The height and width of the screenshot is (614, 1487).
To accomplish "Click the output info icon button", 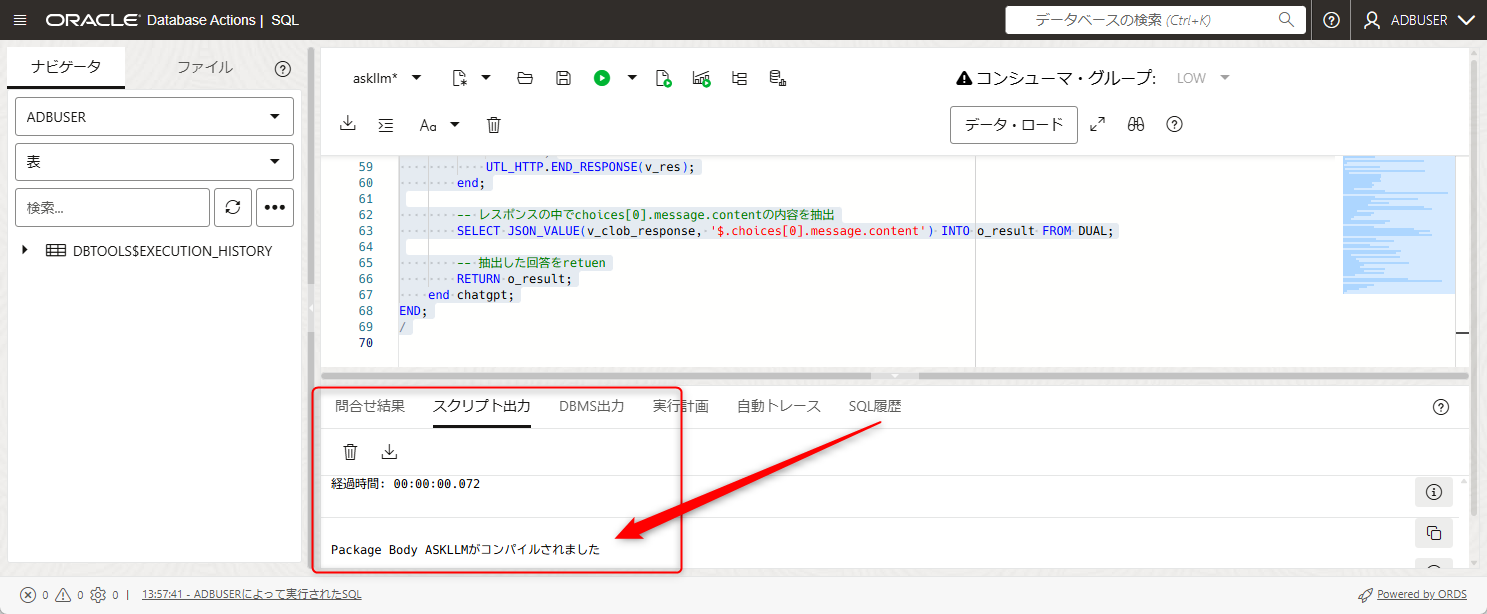I will click(x=1434, y=492).
